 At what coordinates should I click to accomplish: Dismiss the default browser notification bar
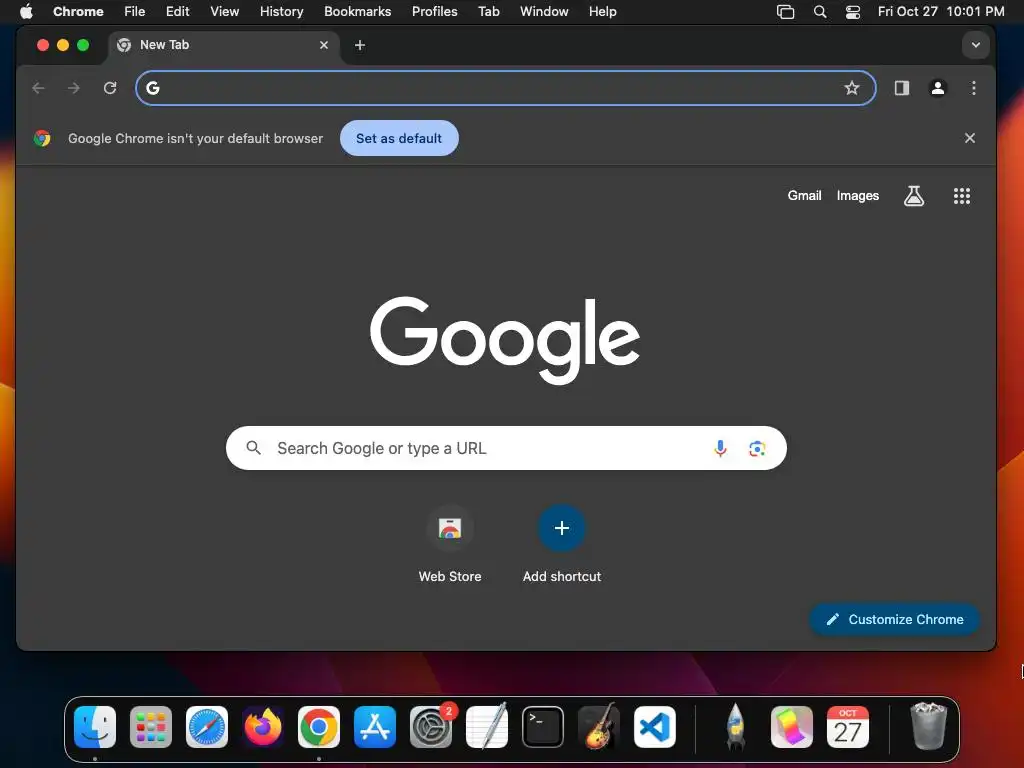[x=970, y=138]
